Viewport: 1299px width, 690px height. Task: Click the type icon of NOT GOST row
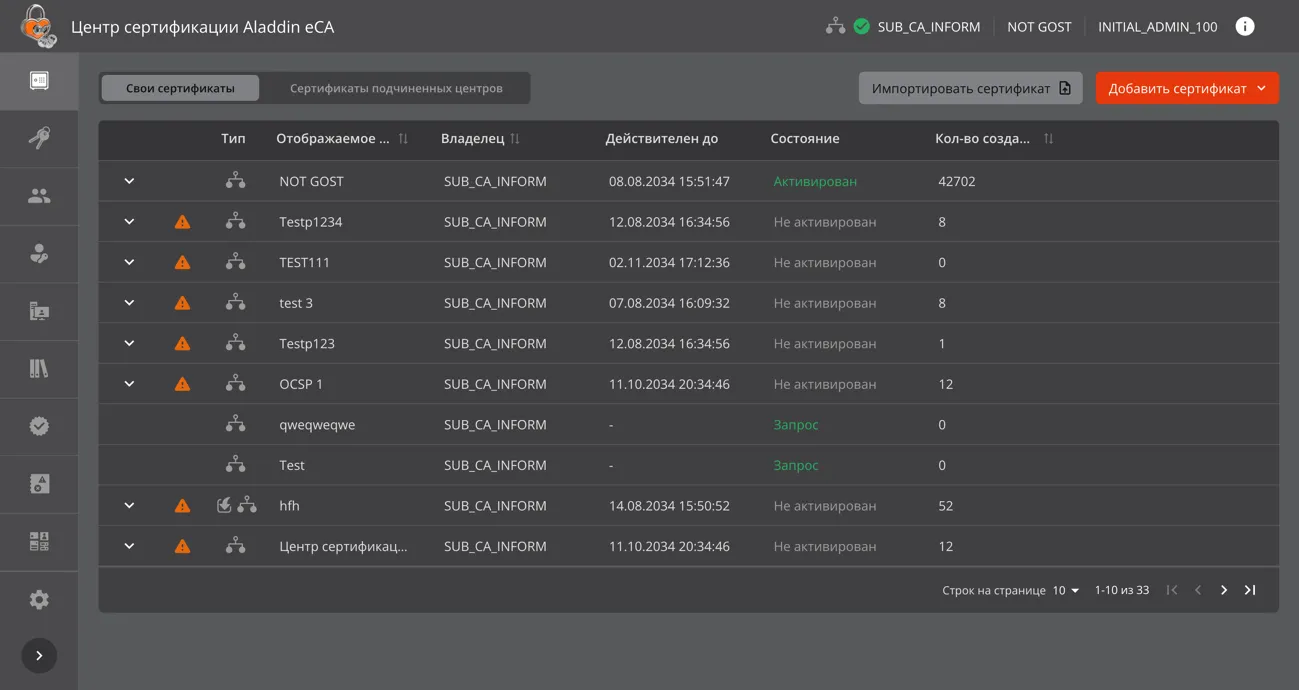click(x=235, y=181)
